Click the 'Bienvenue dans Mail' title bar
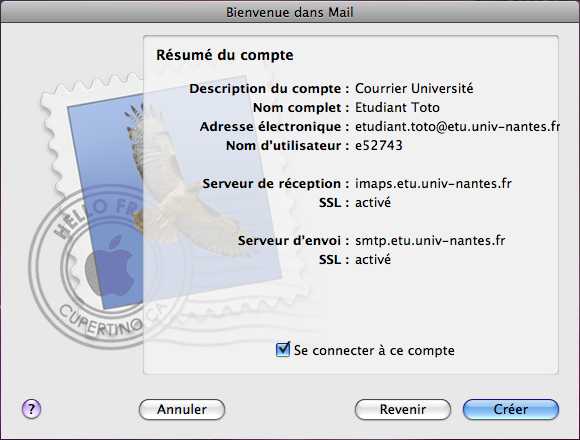Screen dimensions: 580x440 click(x=290, y=12)
